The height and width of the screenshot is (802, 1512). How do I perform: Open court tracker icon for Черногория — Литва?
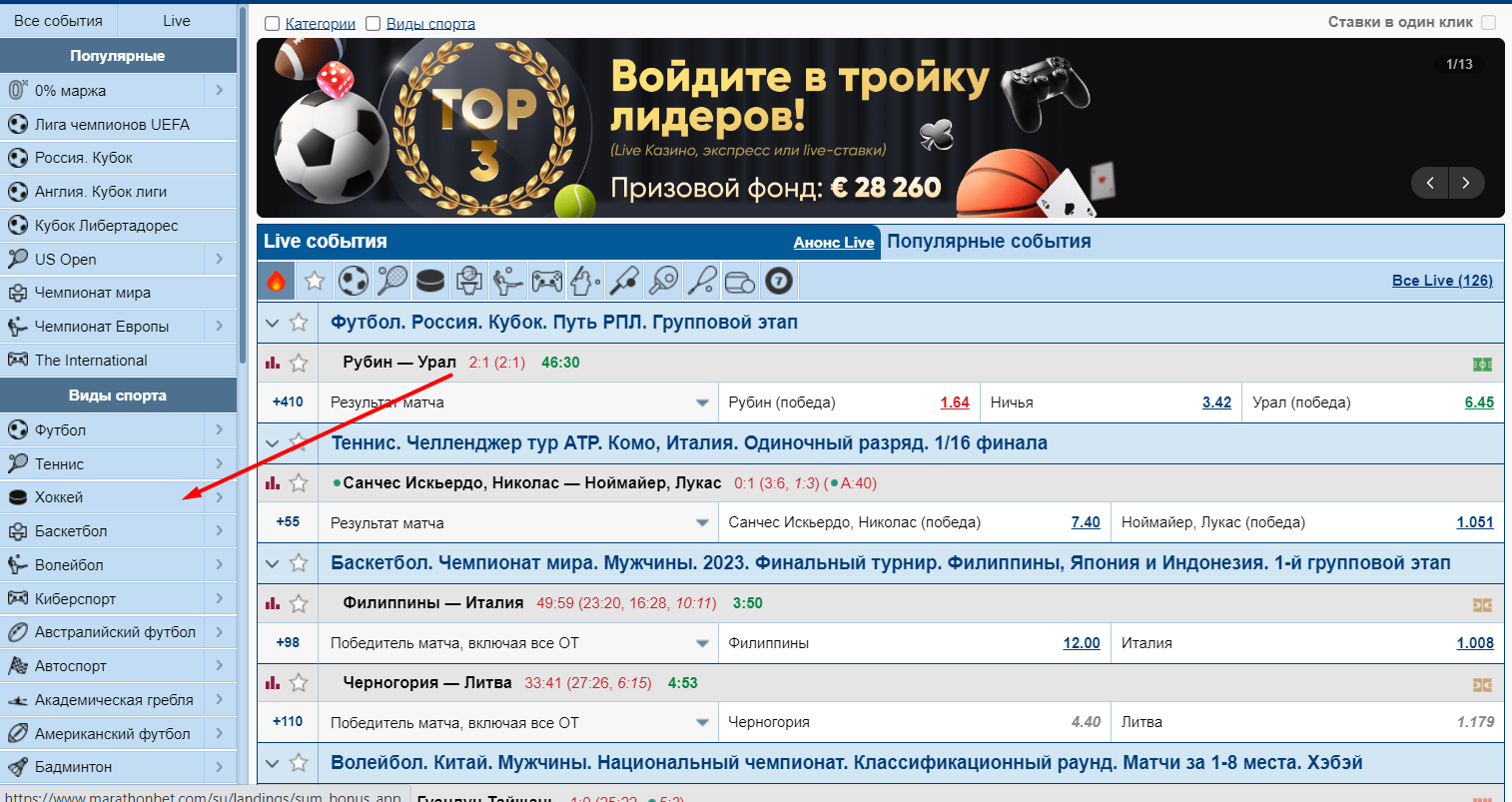(x=1483, y=684)
